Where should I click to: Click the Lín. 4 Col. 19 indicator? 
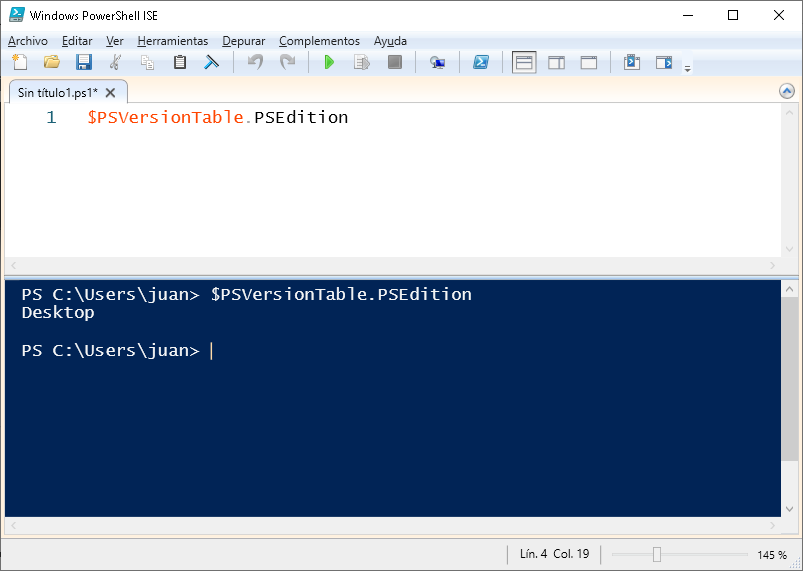pyautogui.click(x=554, y=554)
